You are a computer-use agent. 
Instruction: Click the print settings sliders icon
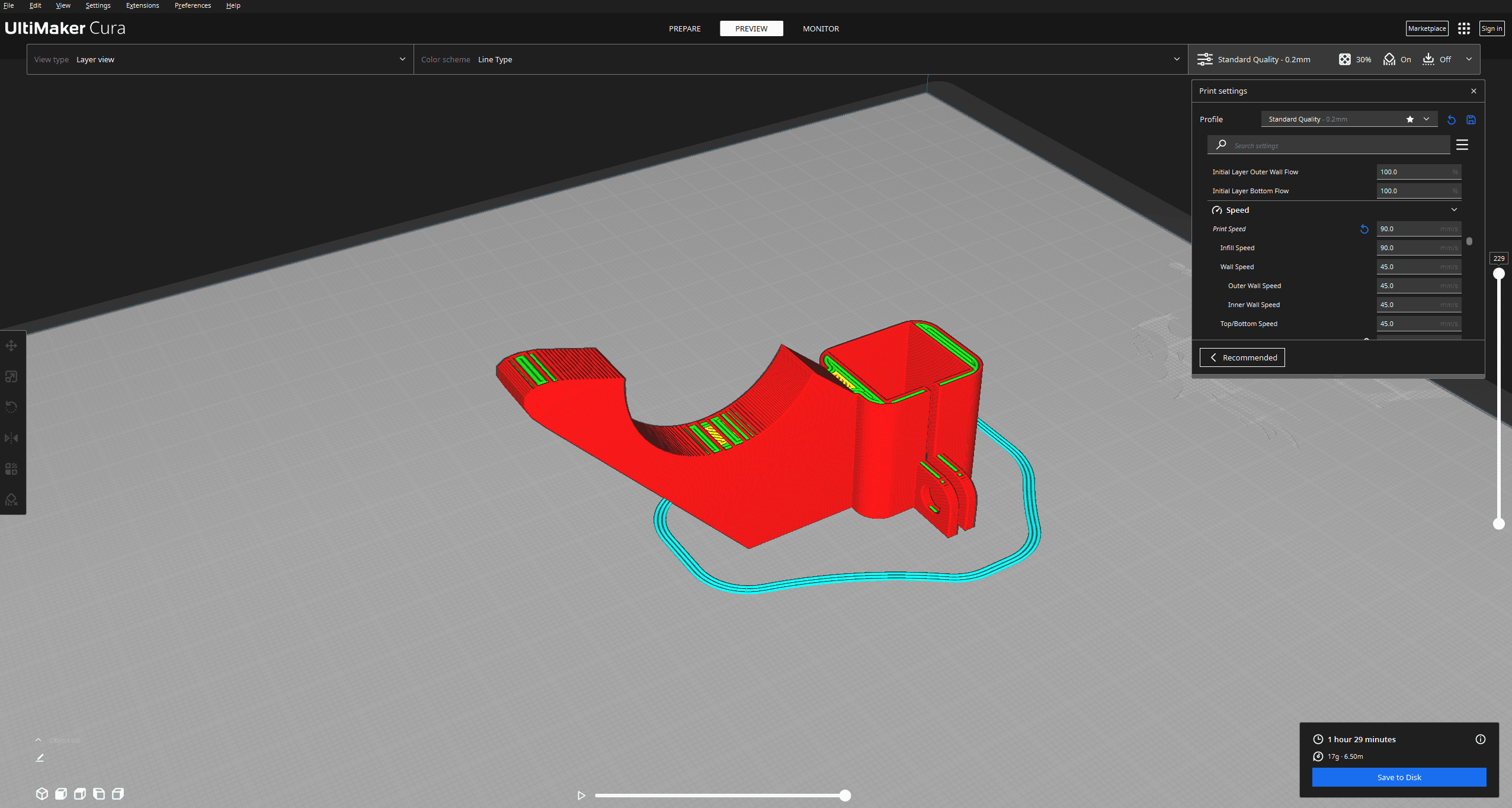click(1205, 59)
